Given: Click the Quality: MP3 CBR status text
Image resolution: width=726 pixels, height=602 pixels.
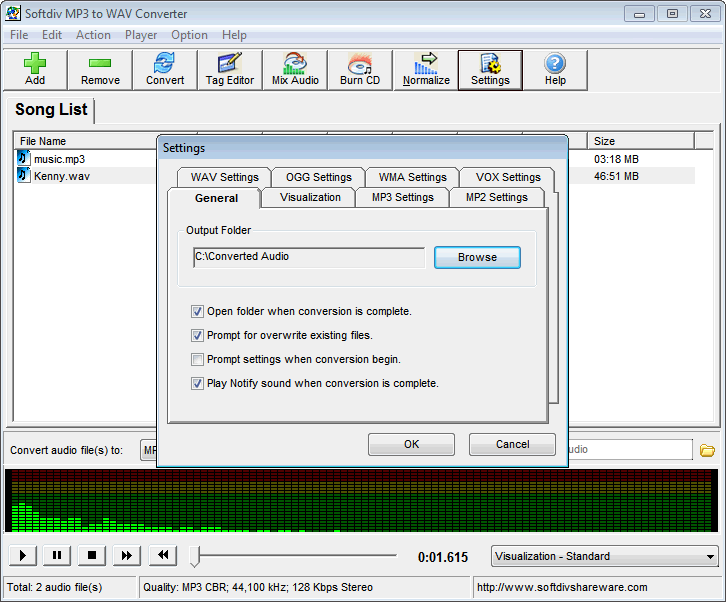Looking at the screenshot, I should pos(258,588).
